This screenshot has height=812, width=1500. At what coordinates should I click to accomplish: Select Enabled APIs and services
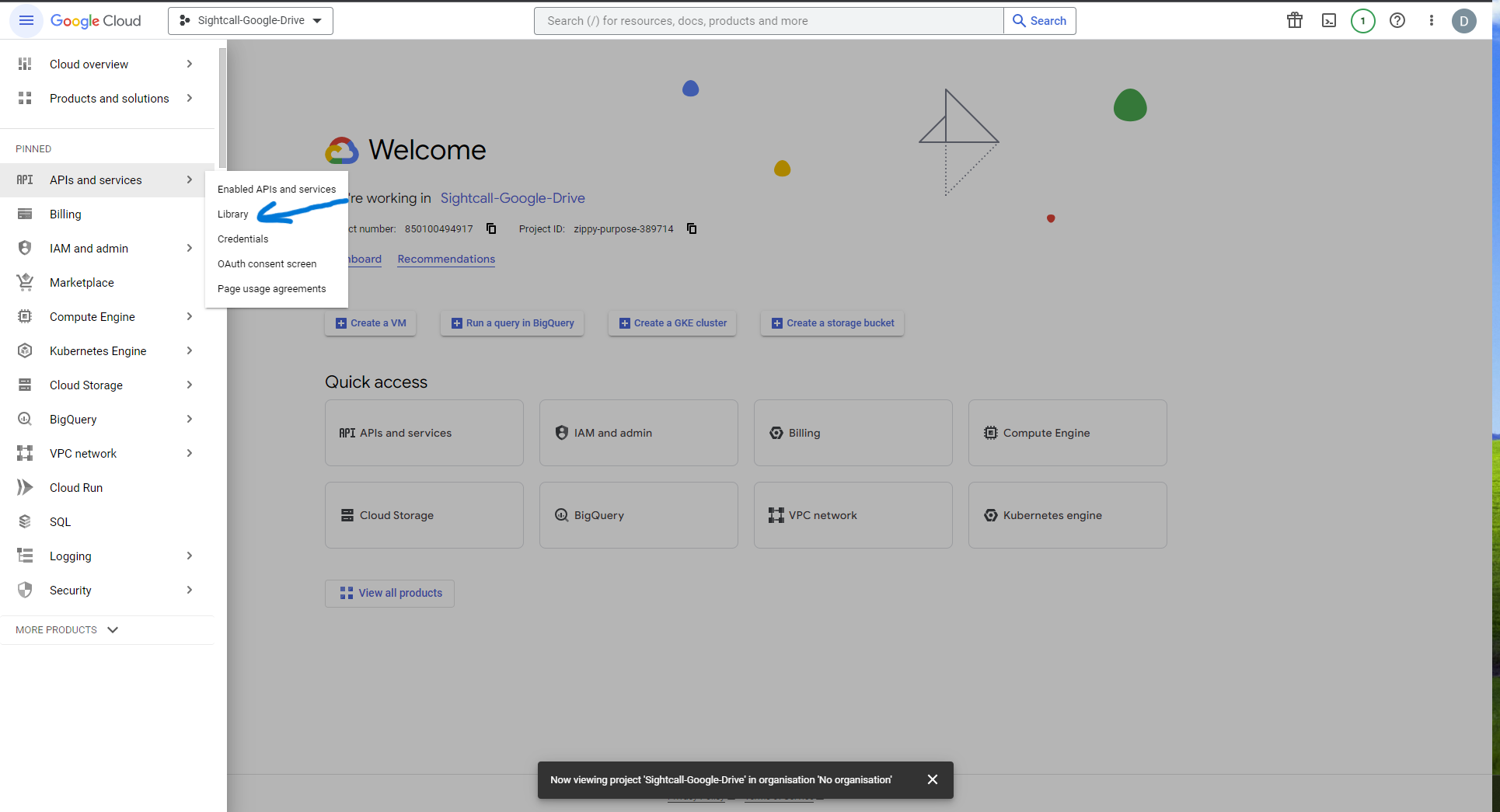tap(277, 190)
